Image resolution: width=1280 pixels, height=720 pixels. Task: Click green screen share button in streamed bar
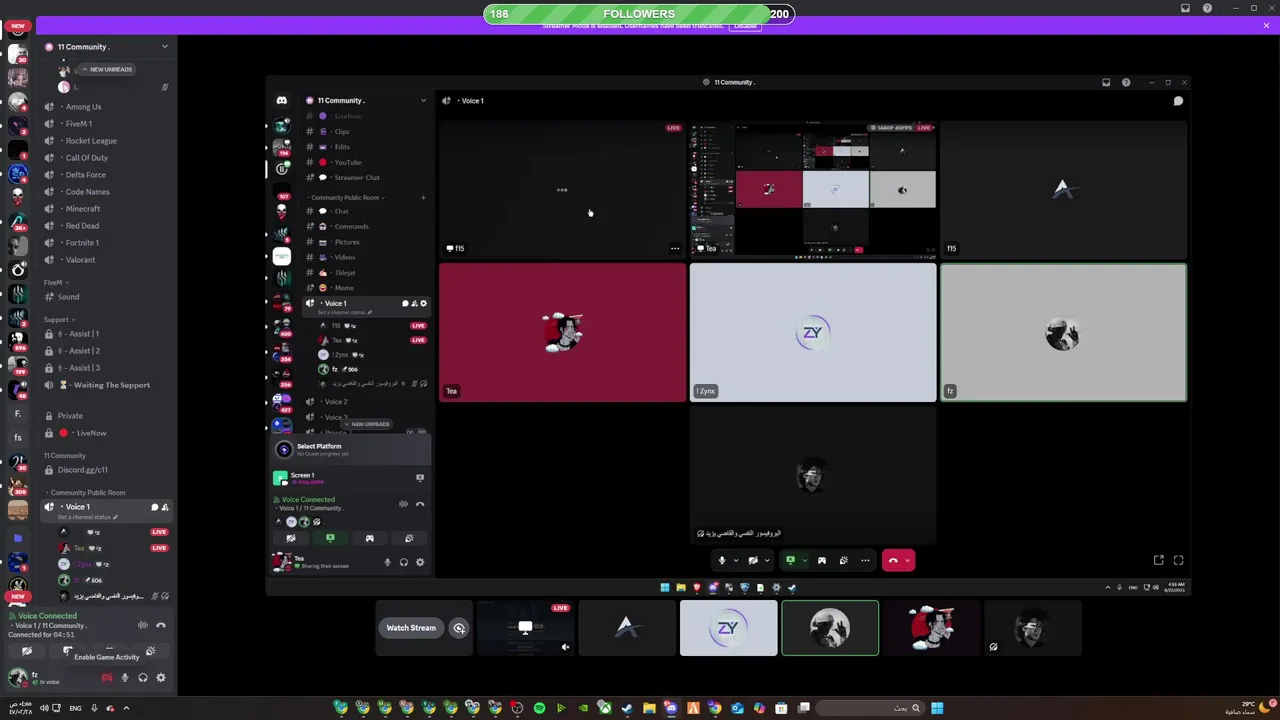(790, 560)
